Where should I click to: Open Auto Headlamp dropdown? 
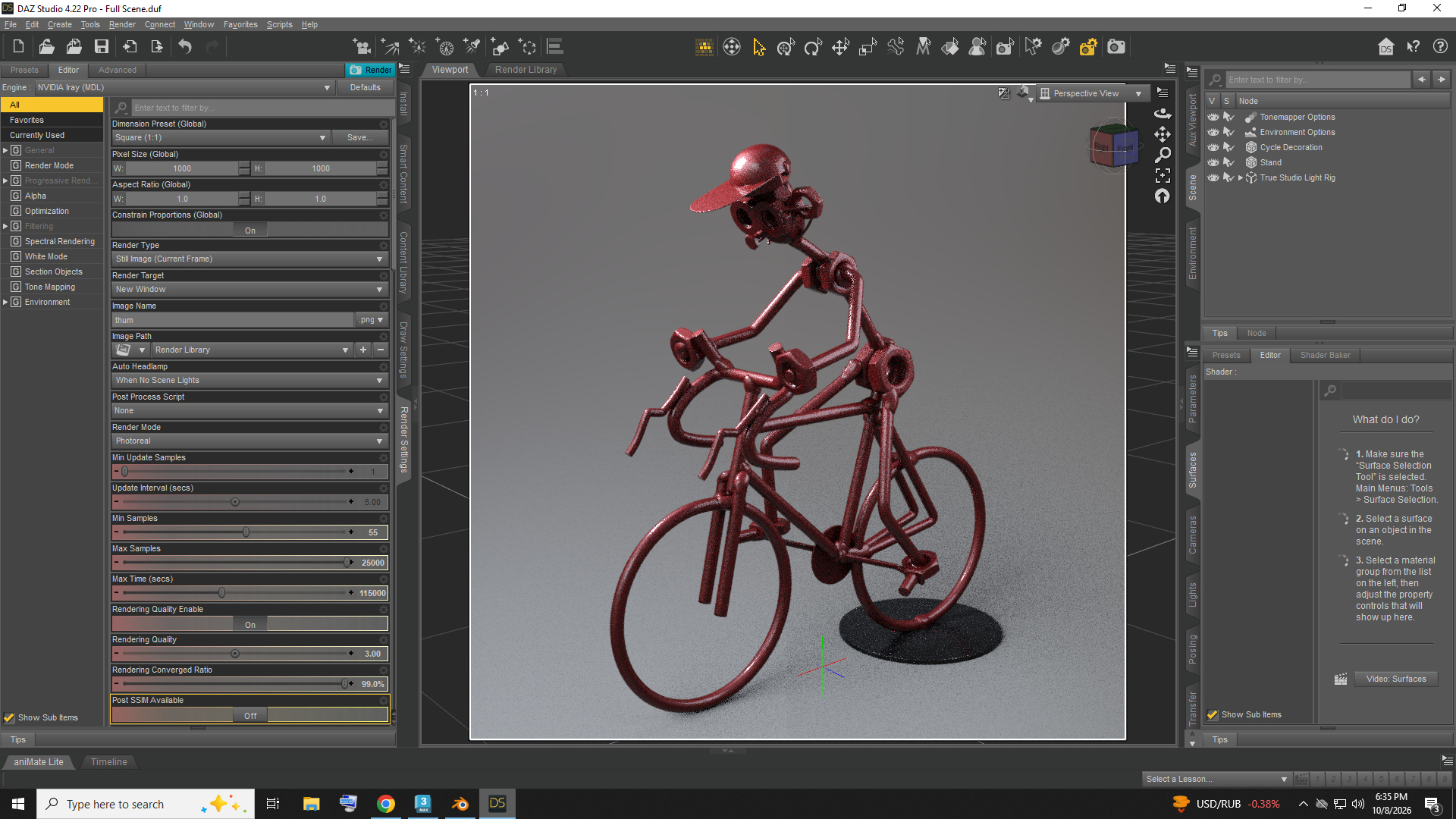point(249,380)
